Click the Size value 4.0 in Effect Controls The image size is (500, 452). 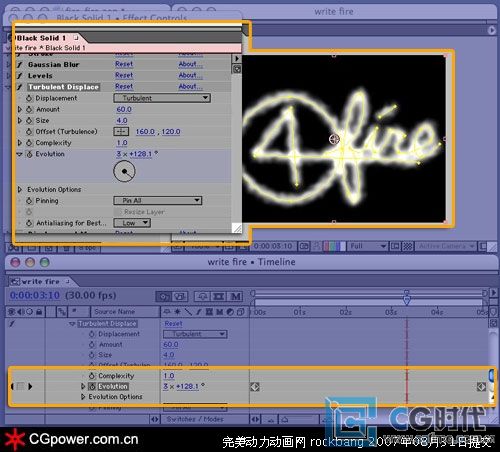pos(122,121)
